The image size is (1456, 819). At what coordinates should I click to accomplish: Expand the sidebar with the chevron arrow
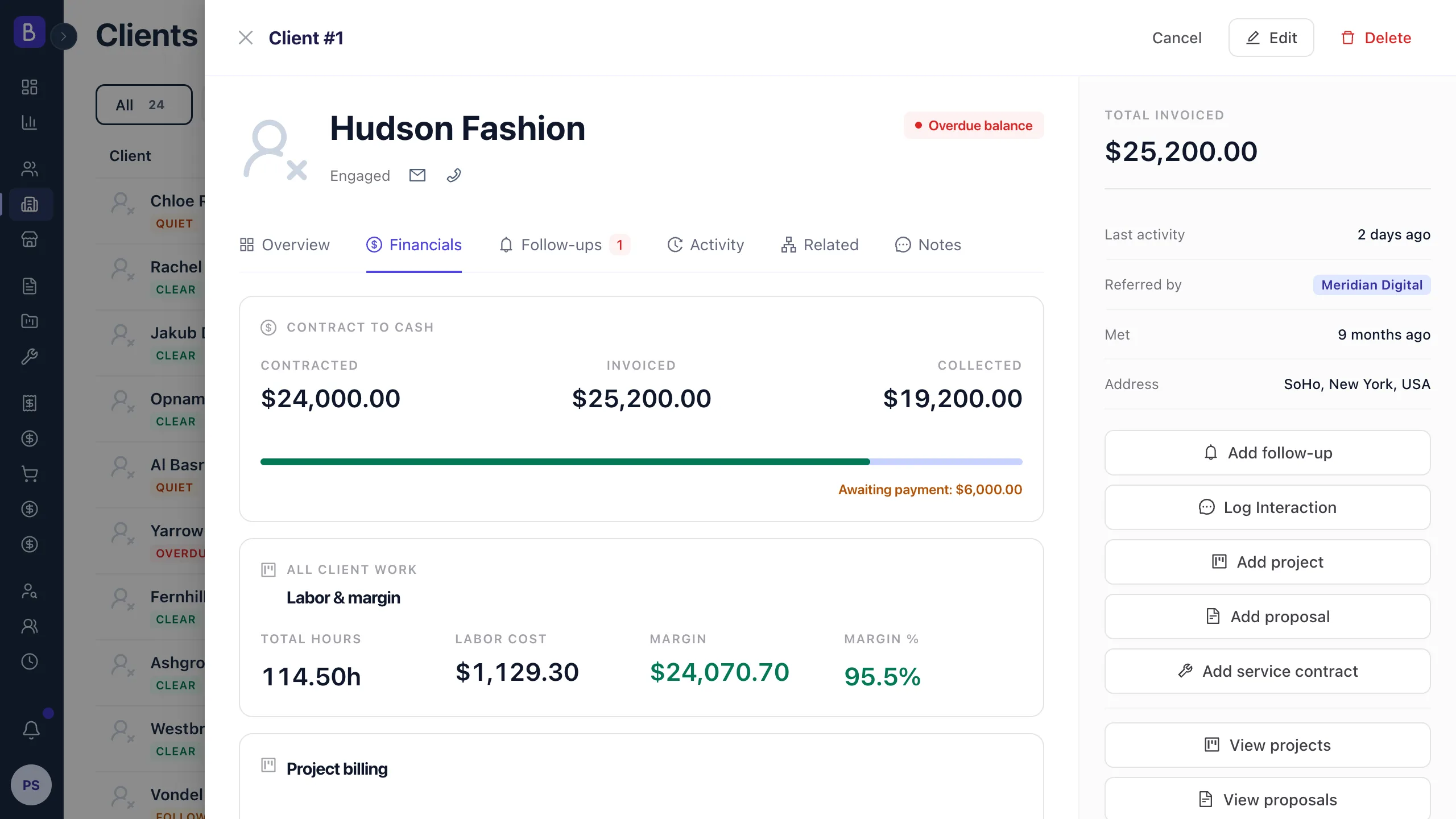[64, 36]
